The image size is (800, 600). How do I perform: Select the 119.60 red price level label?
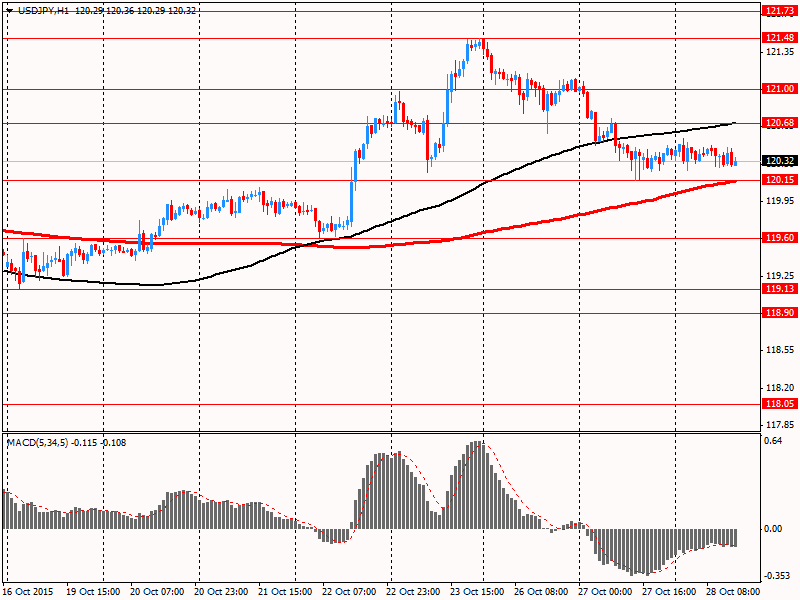(780, 238)
